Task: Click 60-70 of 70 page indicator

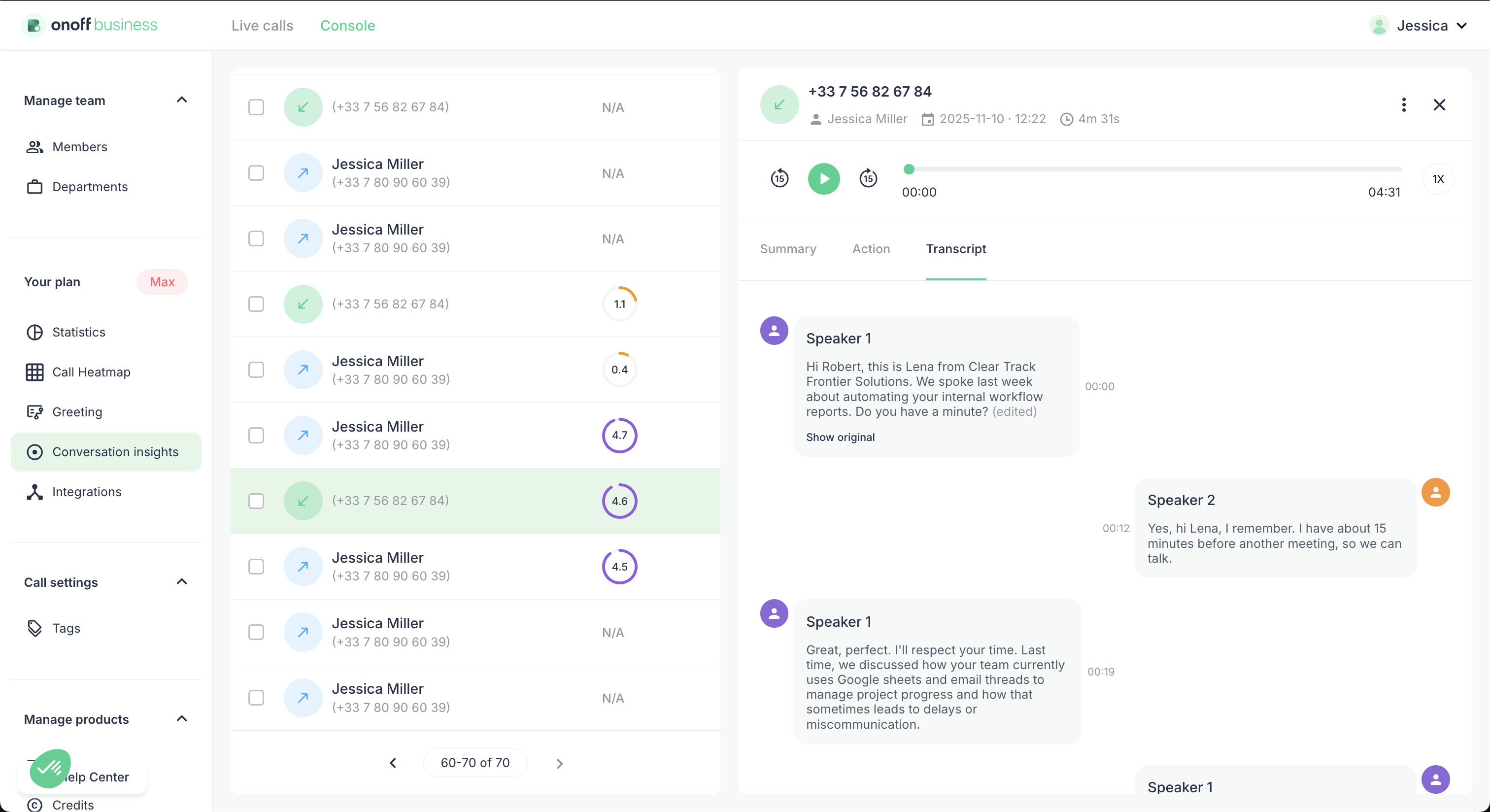Action: coord(475,763)
